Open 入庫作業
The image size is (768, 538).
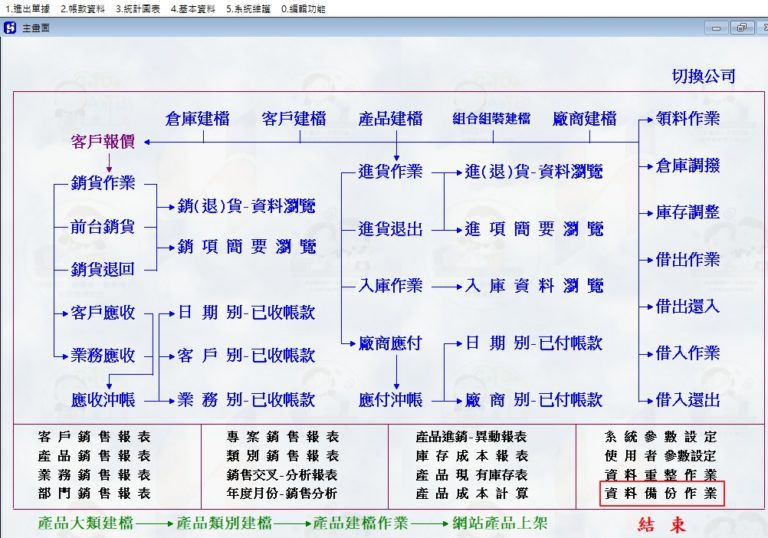(x=390, y=286)
